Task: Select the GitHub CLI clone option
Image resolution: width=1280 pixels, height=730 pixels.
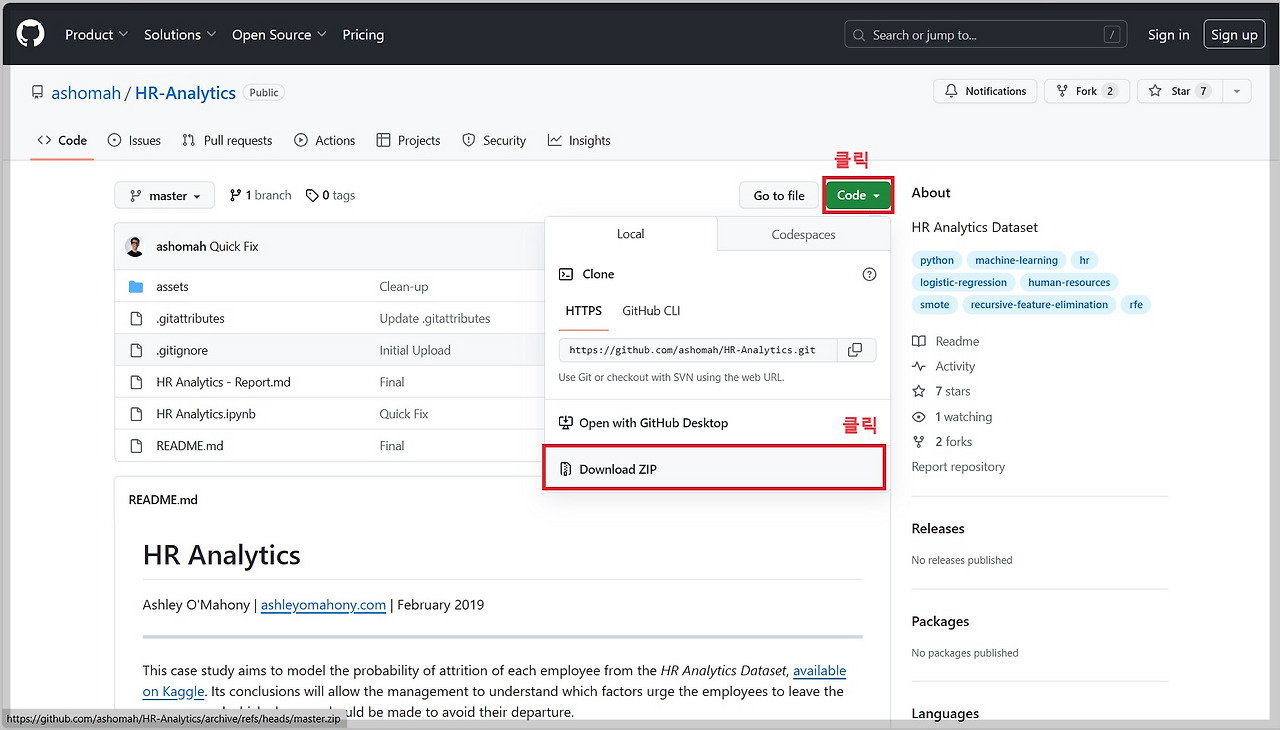Action: [x=651, y=311]
